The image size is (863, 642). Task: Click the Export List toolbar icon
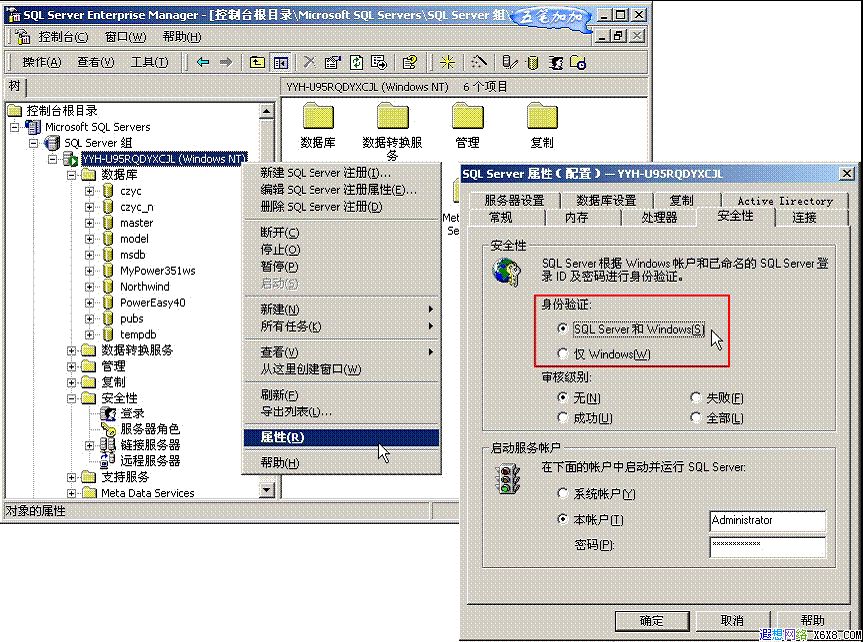(x=379, y=62)
